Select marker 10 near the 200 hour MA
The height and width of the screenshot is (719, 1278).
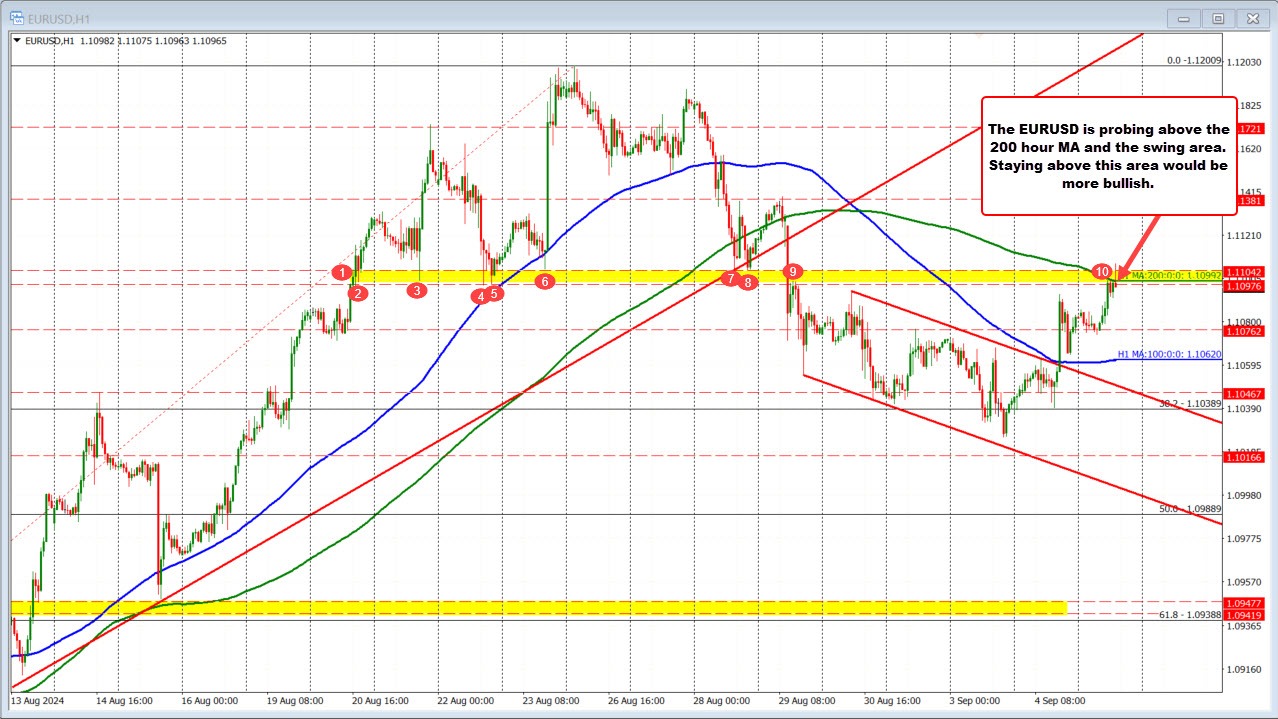tap(1102, 271)
